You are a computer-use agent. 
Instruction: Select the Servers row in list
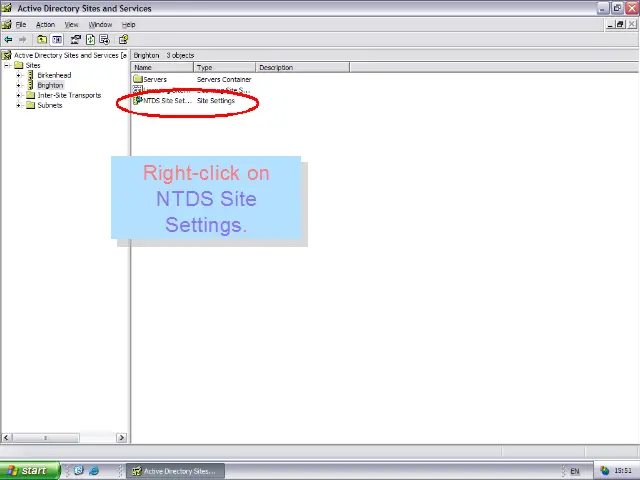click(x=192, y=79)
